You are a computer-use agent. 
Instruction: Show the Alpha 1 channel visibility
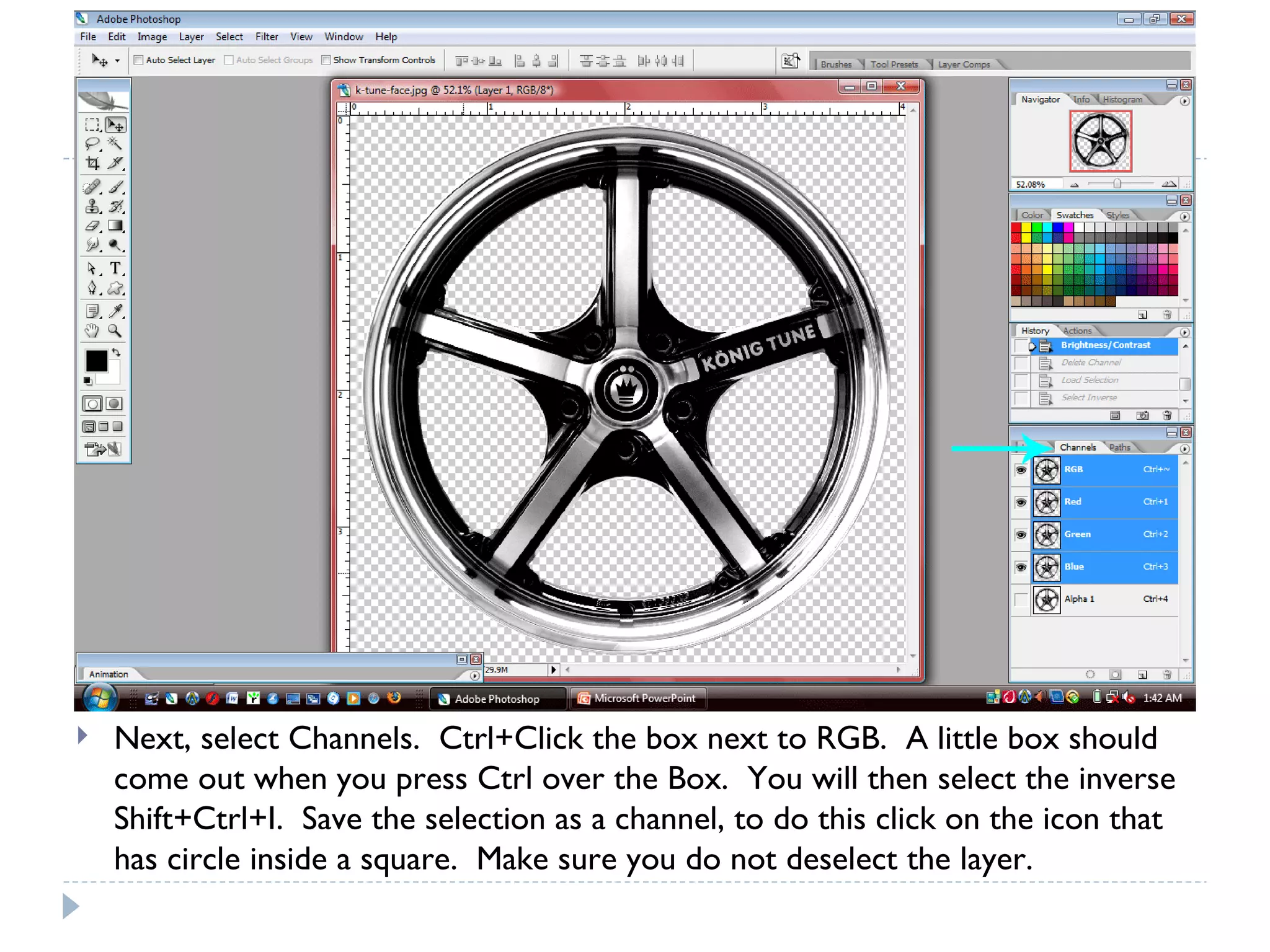[1021, 599]
